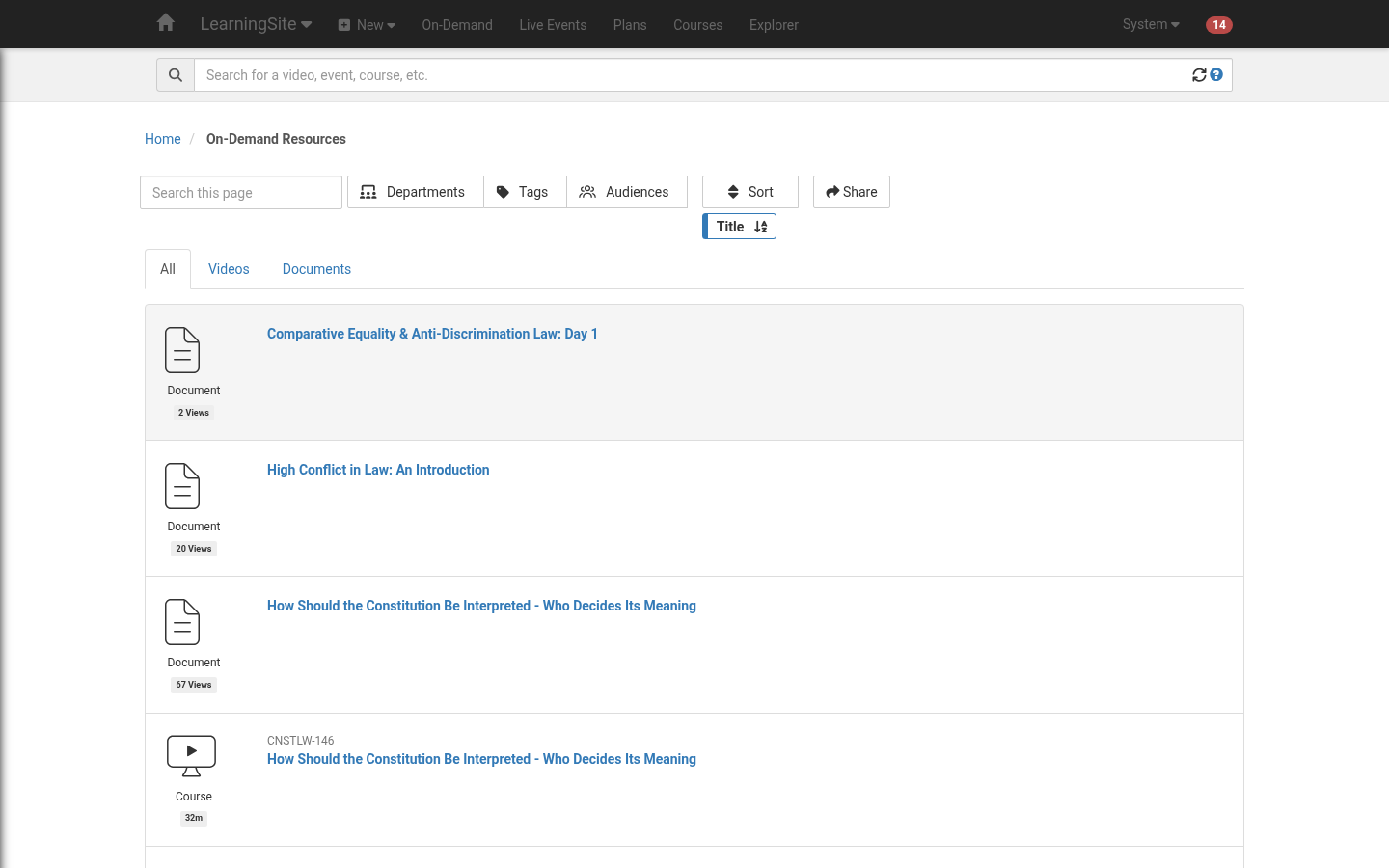
Task: Focus the Search this page field
Action: [x=241, y=193]
